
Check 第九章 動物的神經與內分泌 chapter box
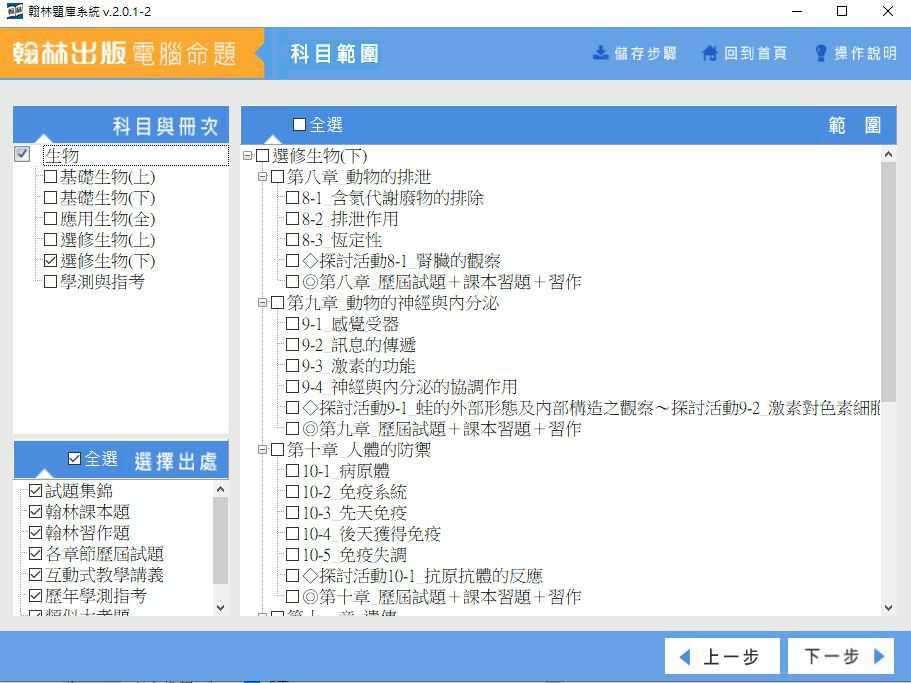click(278, 303)
